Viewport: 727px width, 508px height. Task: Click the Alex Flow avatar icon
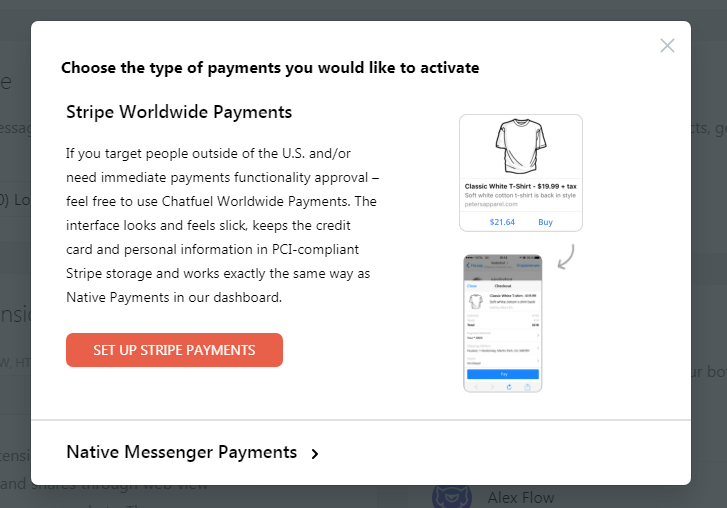[452, 497]
